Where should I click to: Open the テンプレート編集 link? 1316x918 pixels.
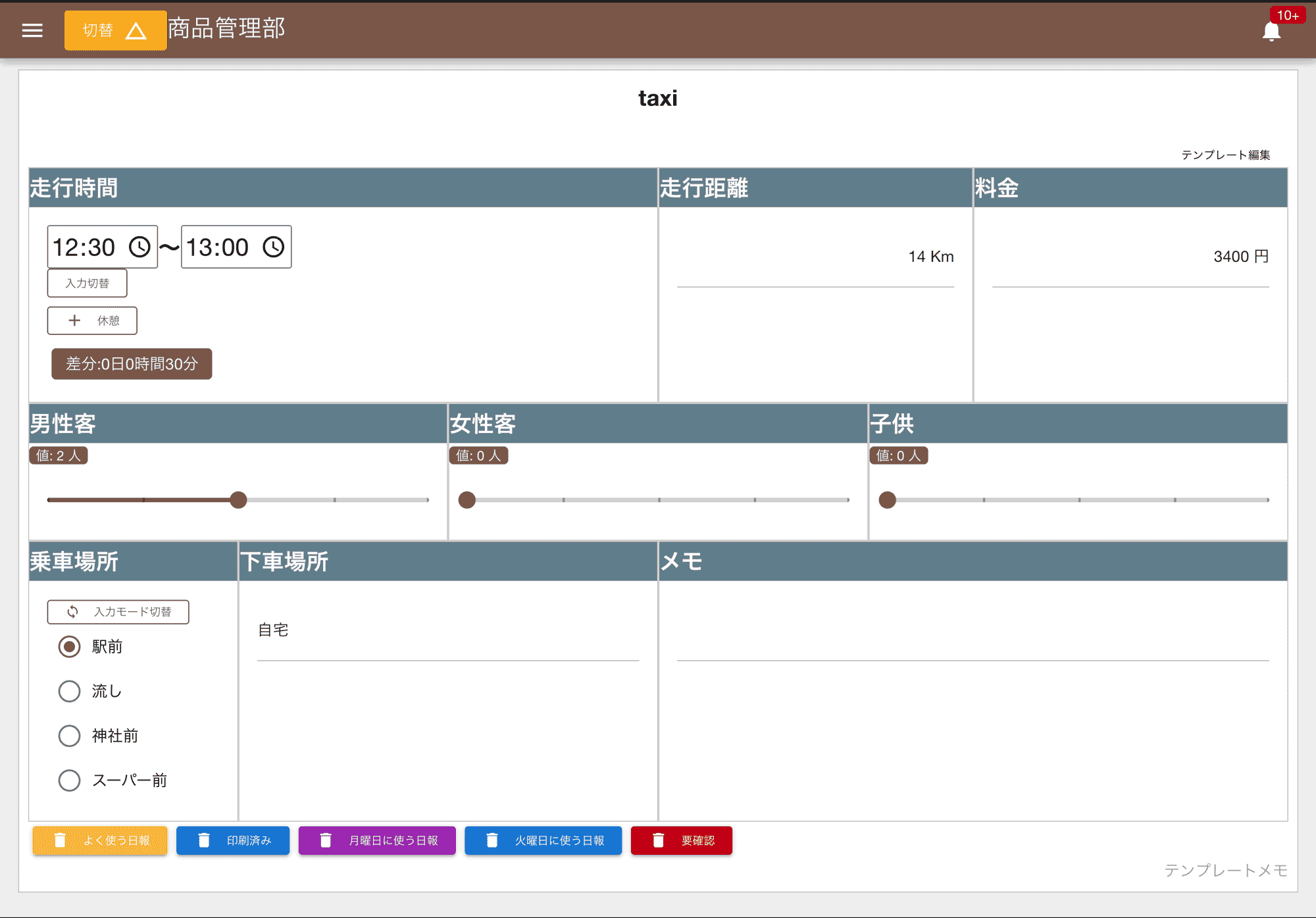click(1227, 155)
